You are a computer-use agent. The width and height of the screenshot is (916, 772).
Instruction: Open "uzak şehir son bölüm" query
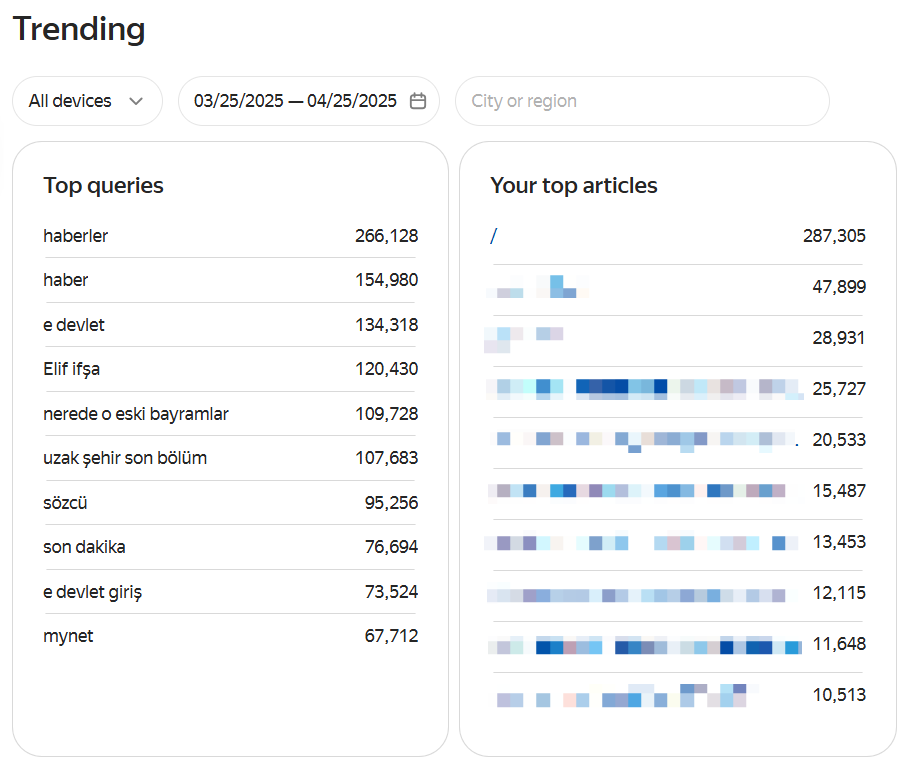pyautogui.click(x=125, y=459)
